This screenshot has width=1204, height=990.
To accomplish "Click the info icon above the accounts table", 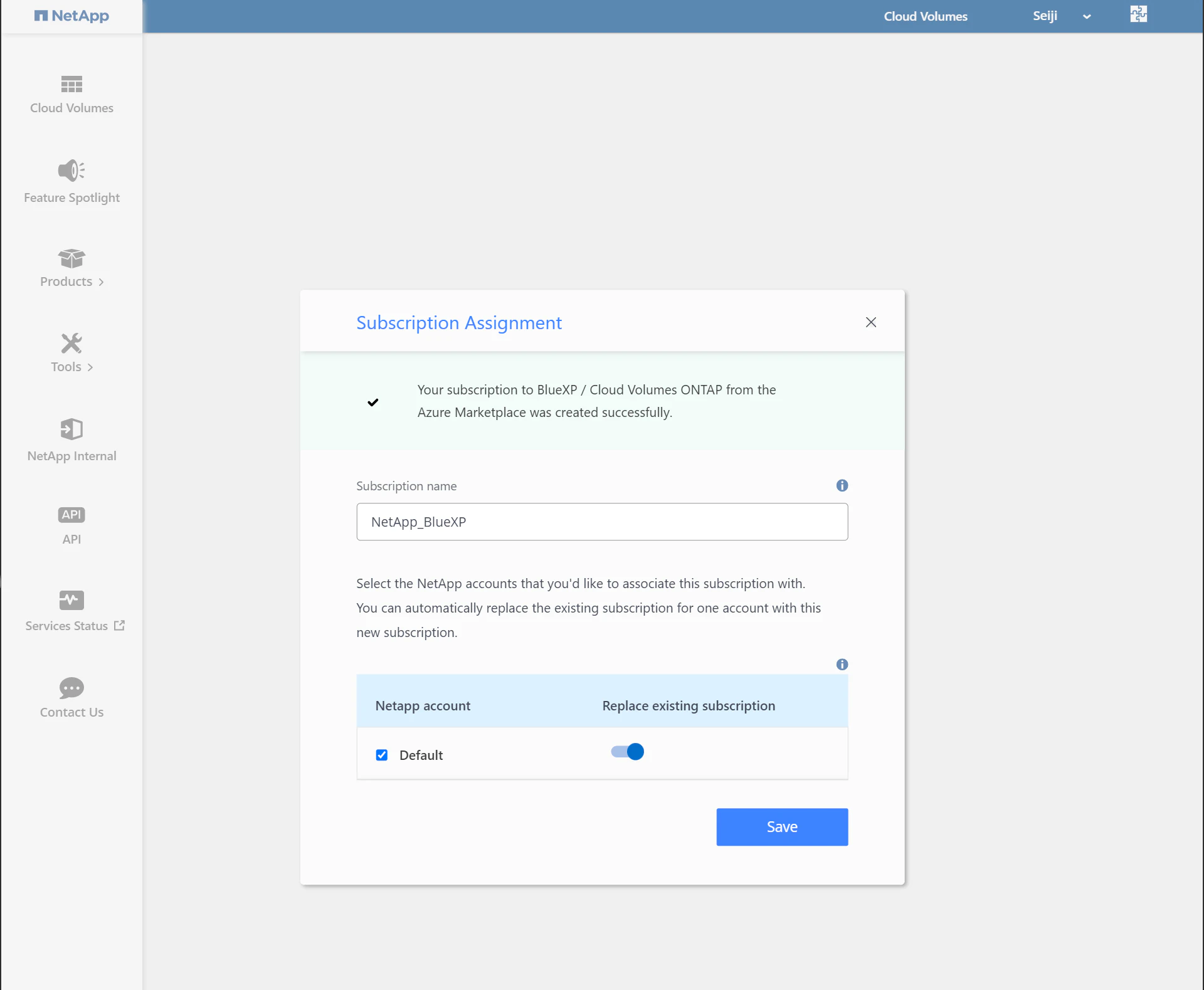I will [x=842, y=665].
